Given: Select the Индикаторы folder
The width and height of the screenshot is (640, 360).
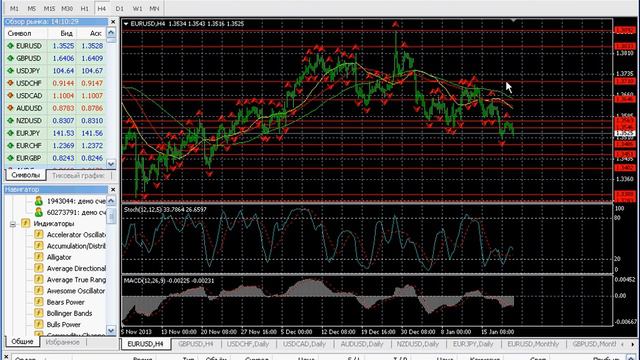Looking at the screenshot, I should (53, 224).
